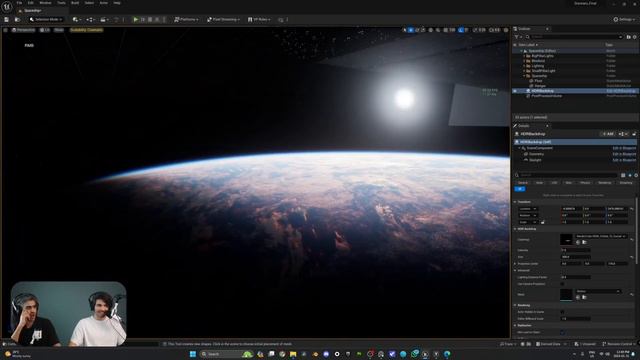
Task: Select the All details filter tab
Action: point(520,189)
